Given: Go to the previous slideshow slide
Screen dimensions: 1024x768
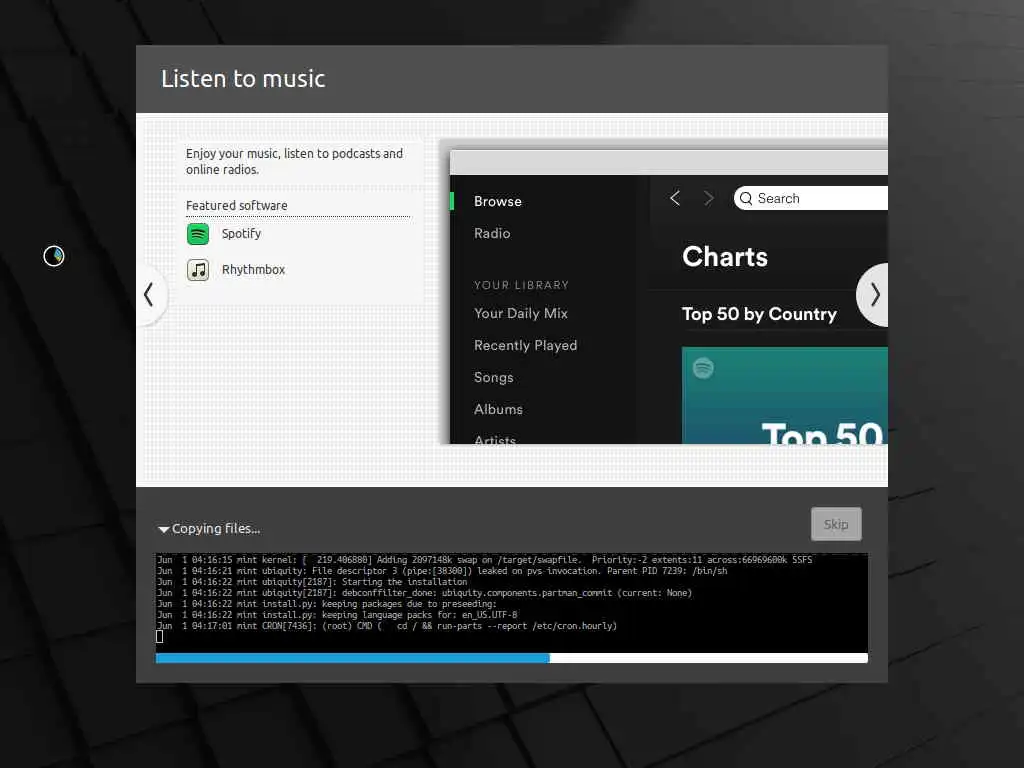Looking at the screenshot, I should 150,295.
